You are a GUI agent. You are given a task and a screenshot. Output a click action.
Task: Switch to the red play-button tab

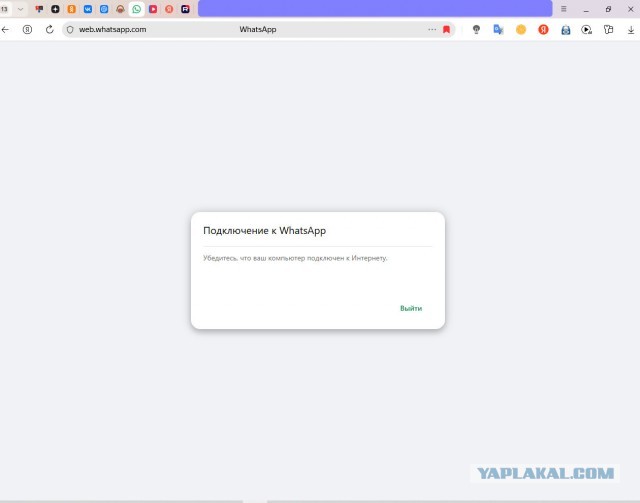click(153, 9)
